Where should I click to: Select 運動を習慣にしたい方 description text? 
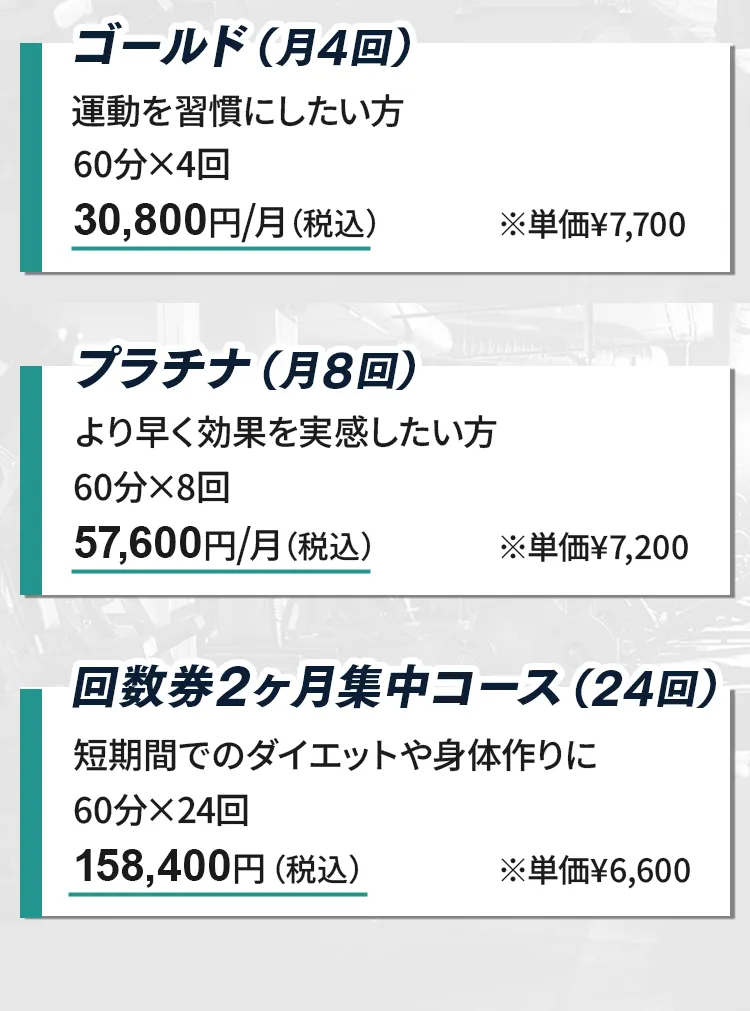pyautogui.click(x=238, y=112)
